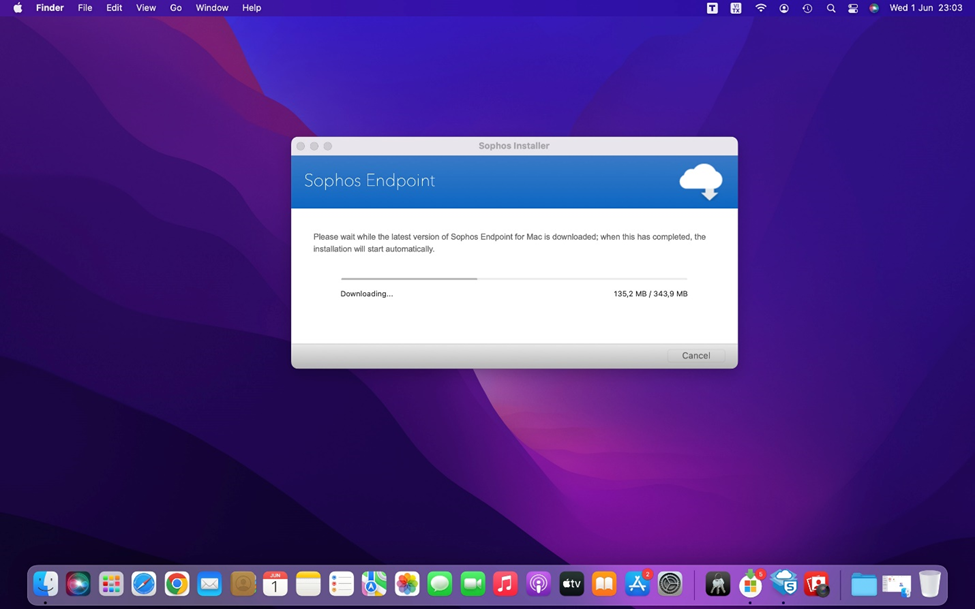Open System Preferences from the Dock
The width and height of the screenshot is (975, 609).
coord(670,584)
